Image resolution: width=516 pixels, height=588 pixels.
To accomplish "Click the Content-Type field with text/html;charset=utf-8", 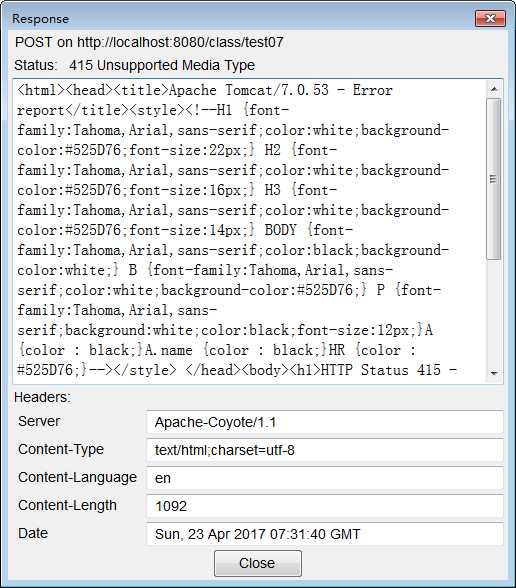I will pos(325,450).
